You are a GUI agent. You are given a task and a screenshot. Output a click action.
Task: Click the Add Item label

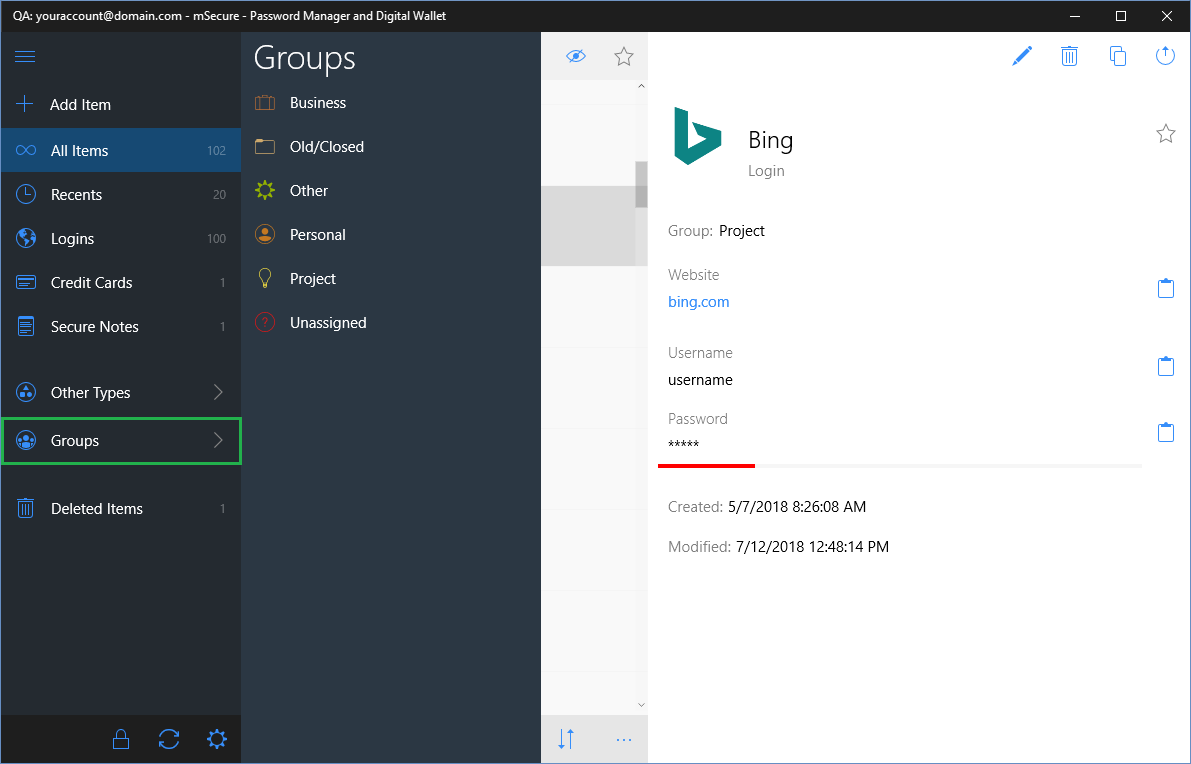pos(81,105)
